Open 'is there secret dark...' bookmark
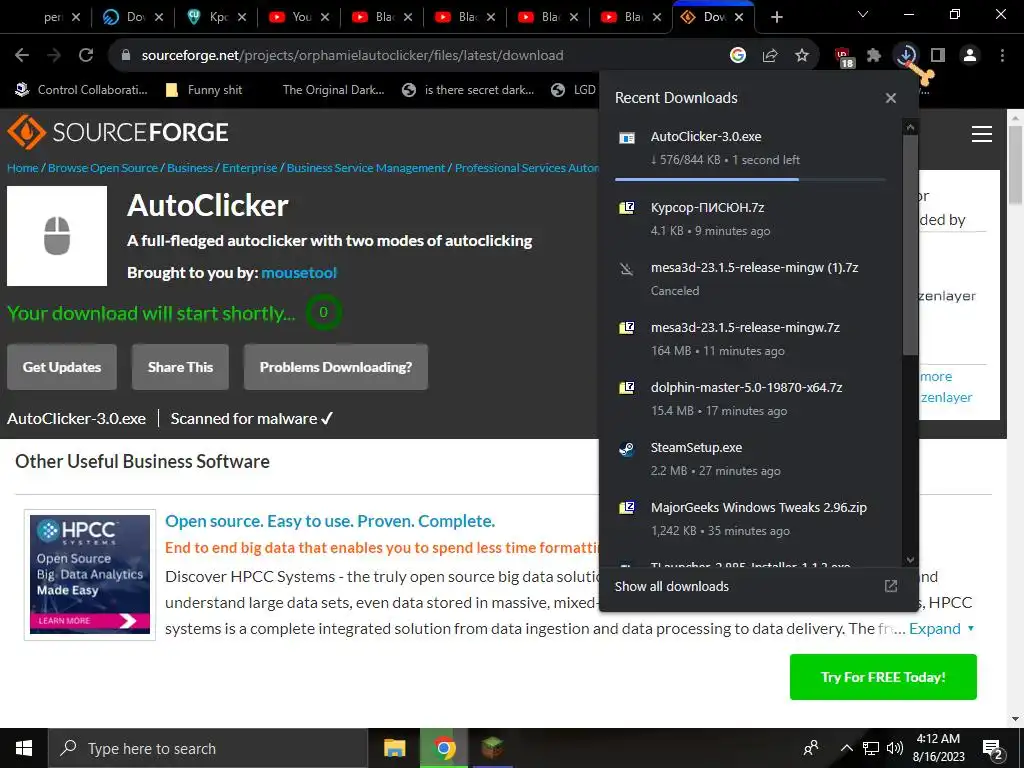Image resolution: width=1024 pixels, height=768 pixels. (469, 90)
